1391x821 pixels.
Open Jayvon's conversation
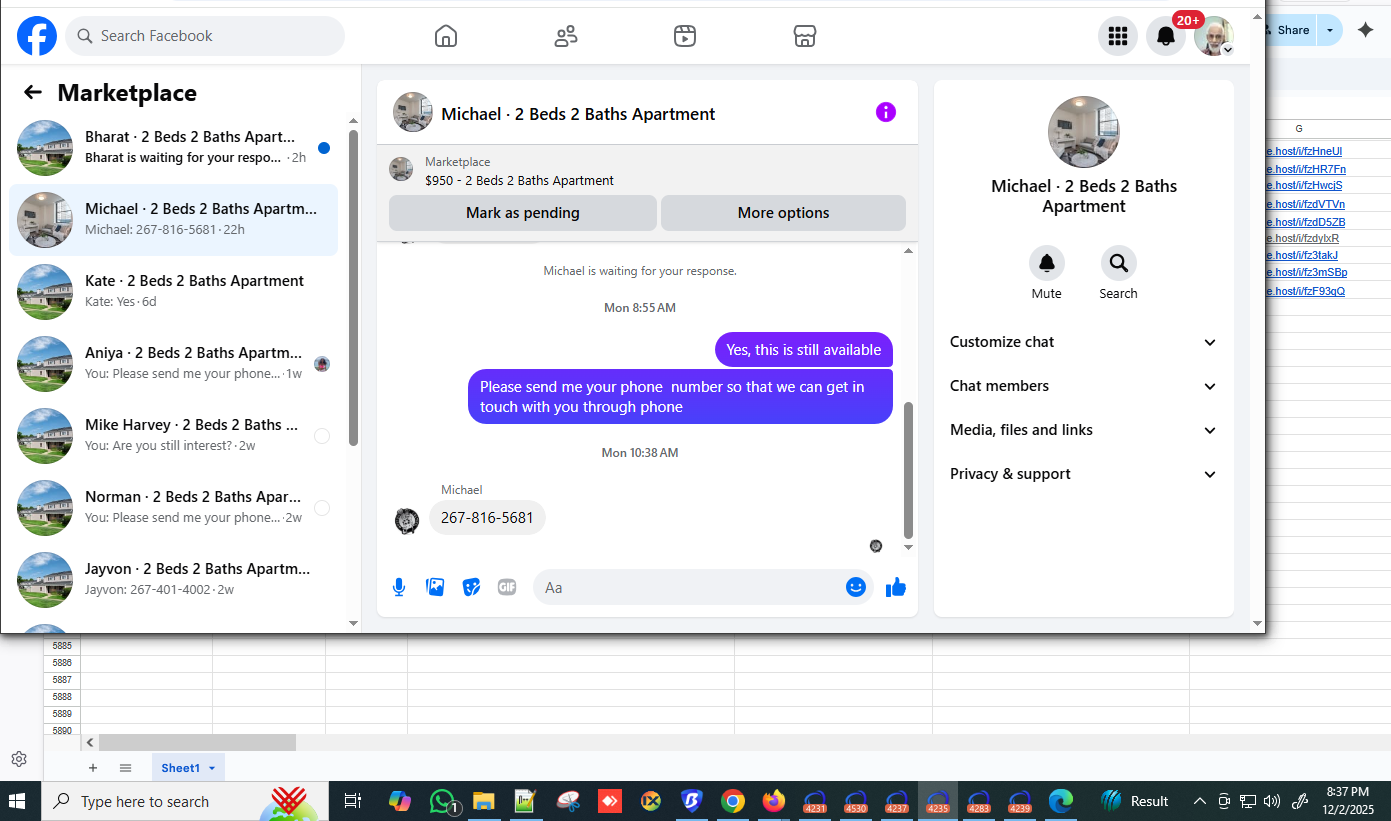click(174, 580)
